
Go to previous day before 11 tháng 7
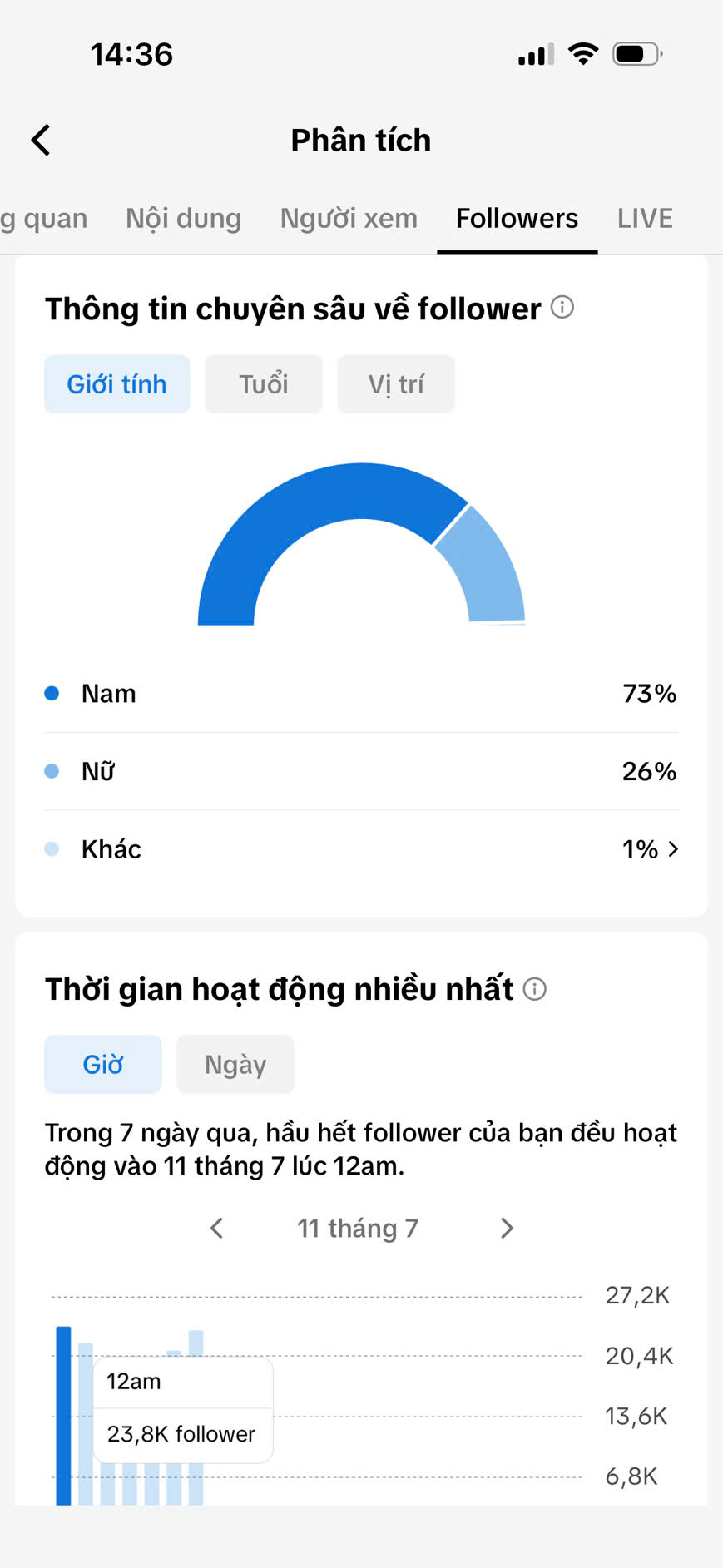pyautogui.click(x=217, y=1228)
